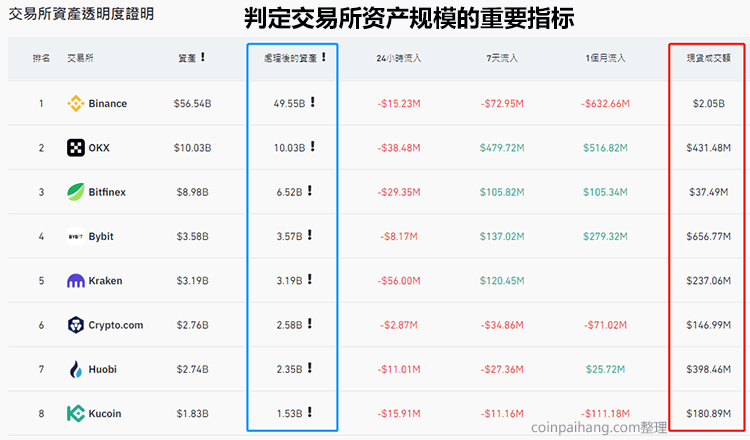Click rank number 5 in Kraken row

pos(41,281)
